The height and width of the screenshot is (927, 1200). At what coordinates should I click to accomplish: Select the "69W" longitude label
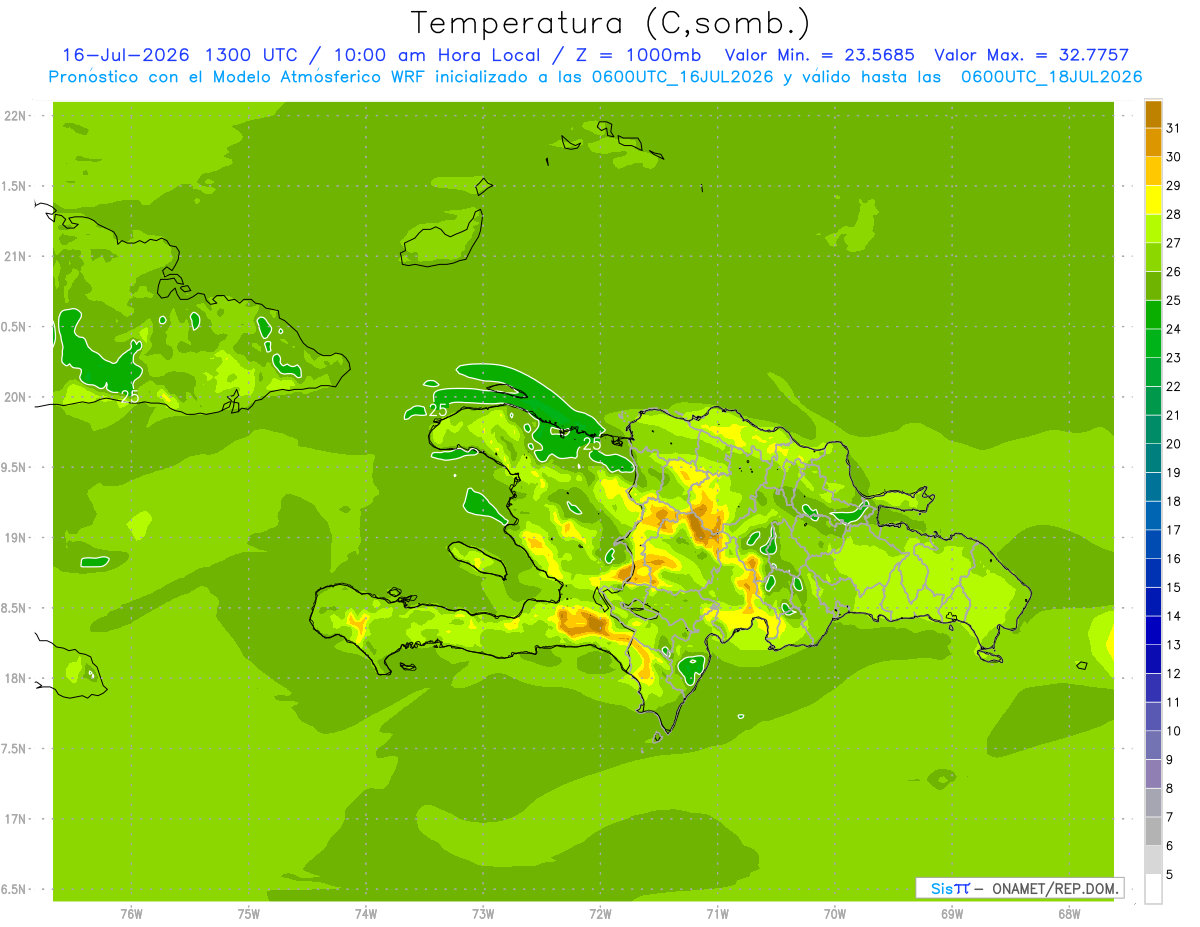pos(952,915)
